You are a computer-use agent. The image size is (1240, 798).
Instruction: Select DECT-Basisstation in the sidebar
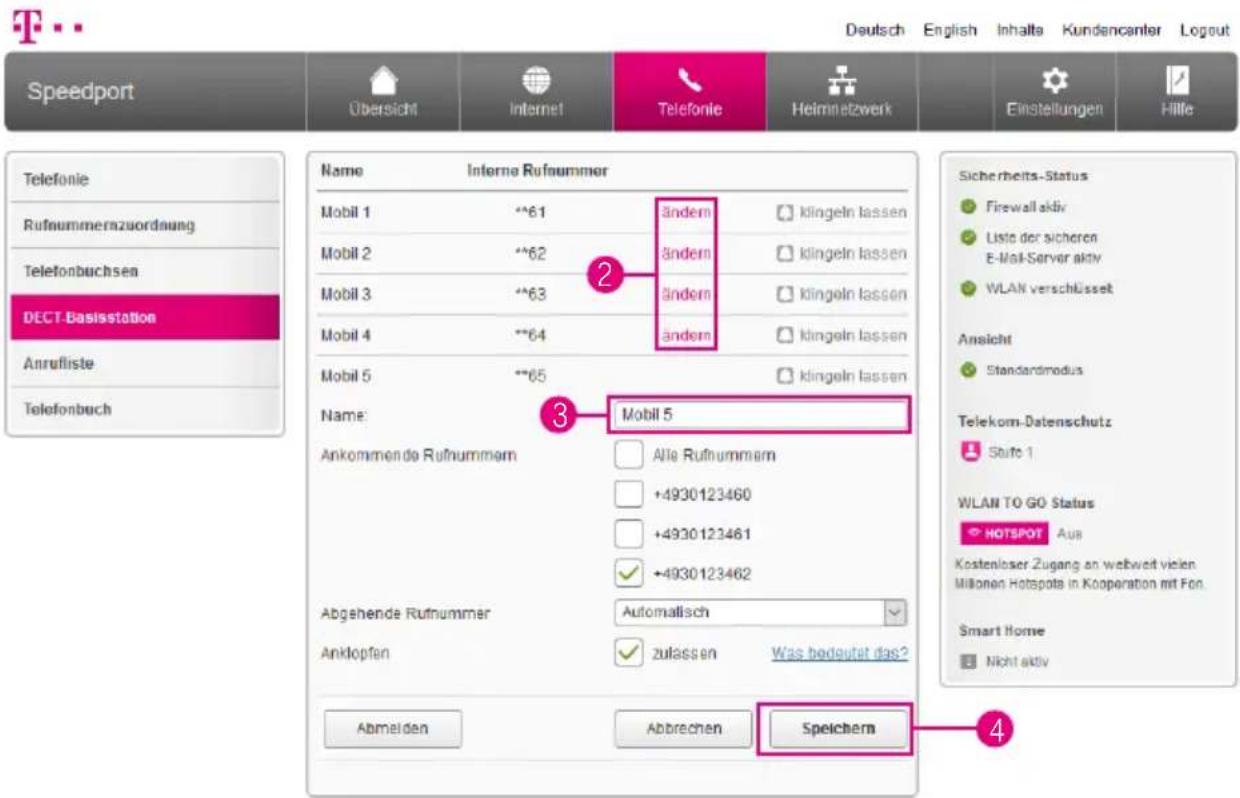[145, 317]
